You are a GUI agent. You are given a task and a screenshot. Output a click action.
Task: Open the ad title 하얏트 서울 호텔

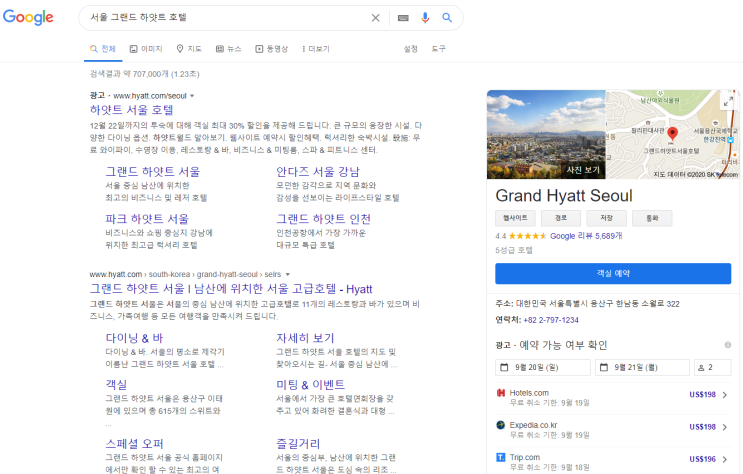pyautogui.click(x=132, y=110)
